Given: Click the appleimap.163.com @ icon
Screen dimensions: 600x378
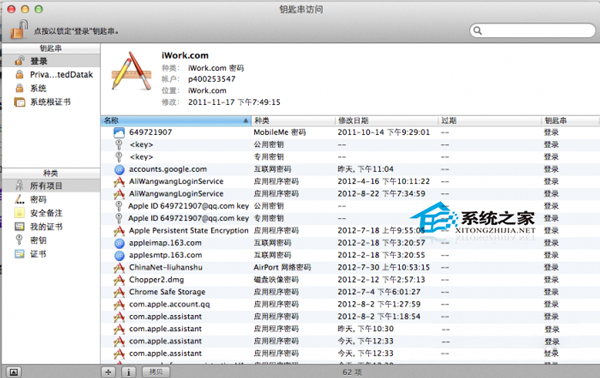Looking at the screenshot, I should click(x=119, y=243).
